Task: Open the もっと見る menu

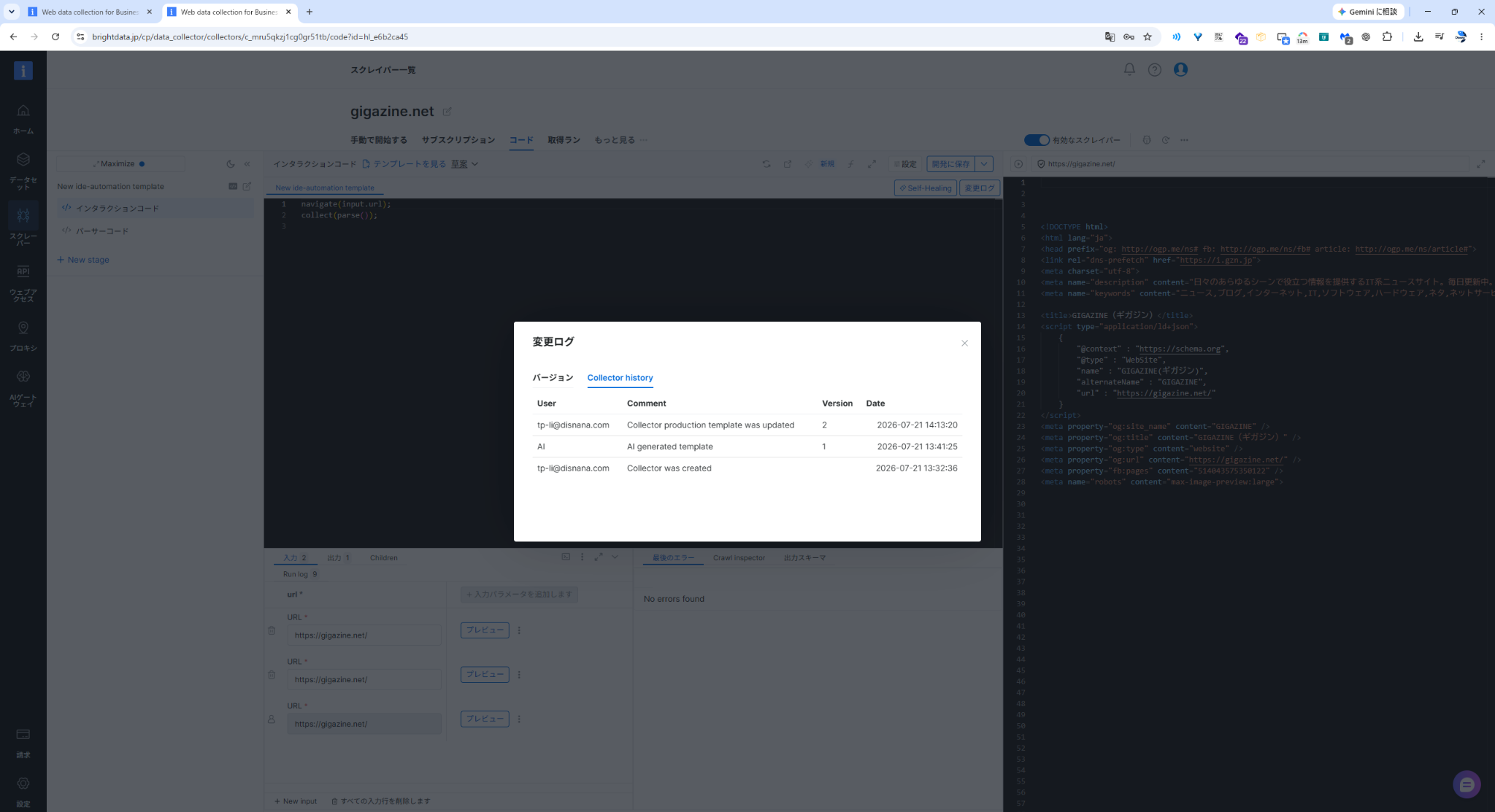Action: (x=620, y=140)
